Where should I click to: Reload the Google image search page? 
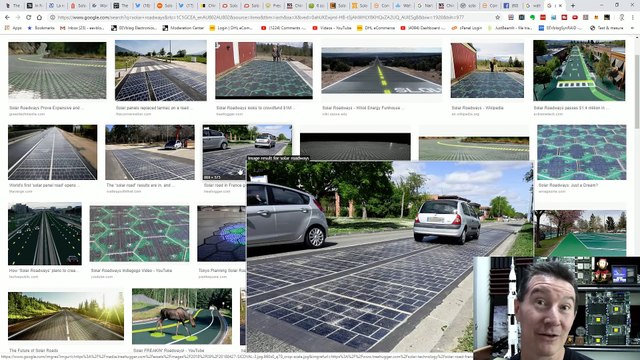[x=29, y=18]
